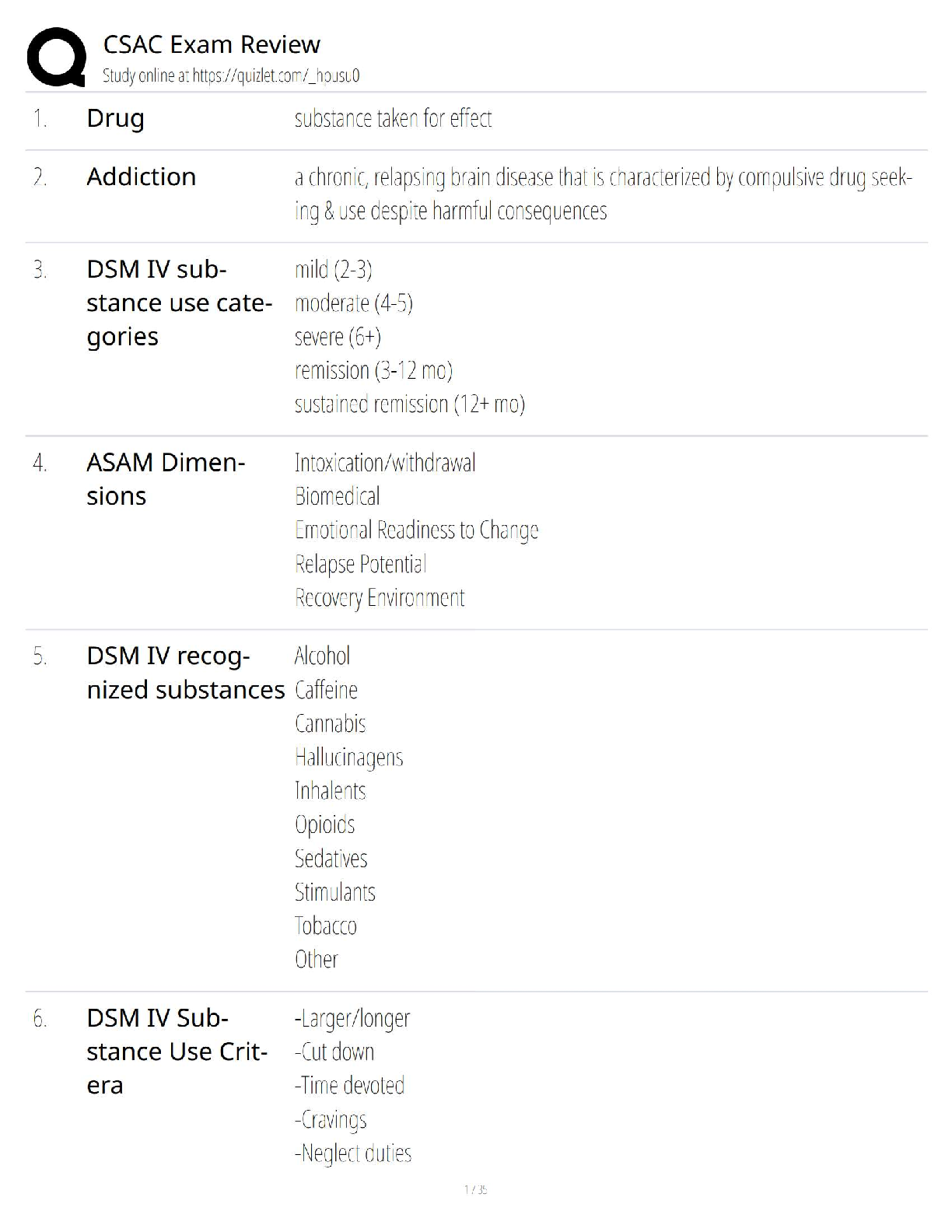Click "Emotional Readiness to Change" line

tap(416, 530)
